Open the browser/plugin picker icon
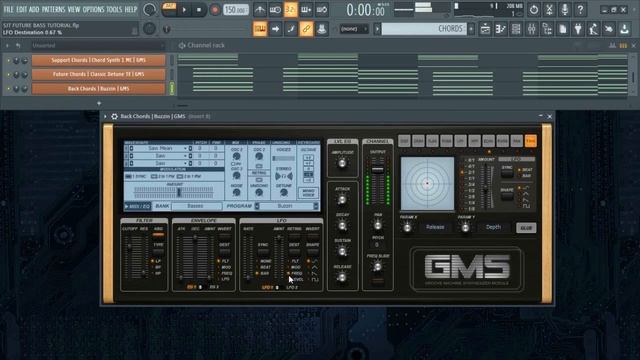Viewport: 640px width, 360px height. point(547,29)
